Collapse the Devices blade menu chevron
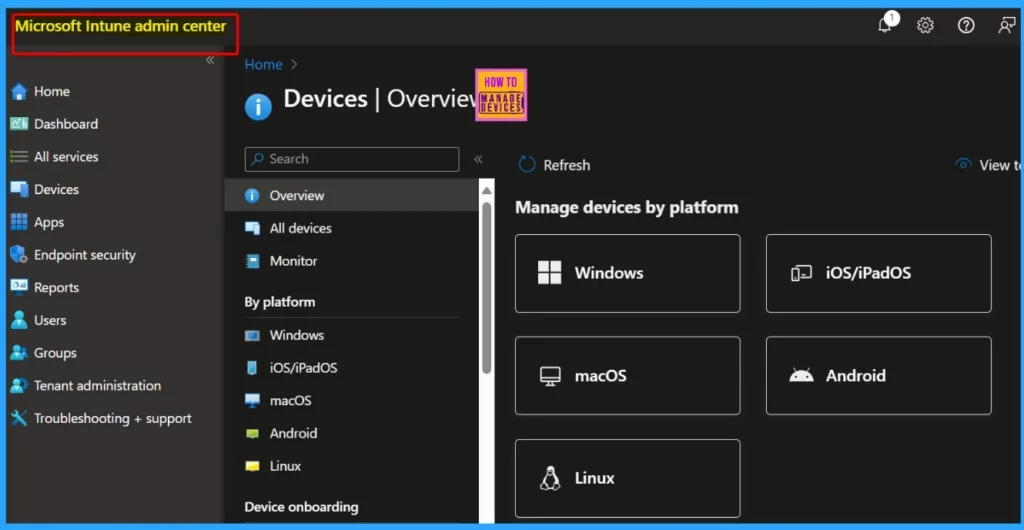 pos(478,159)
